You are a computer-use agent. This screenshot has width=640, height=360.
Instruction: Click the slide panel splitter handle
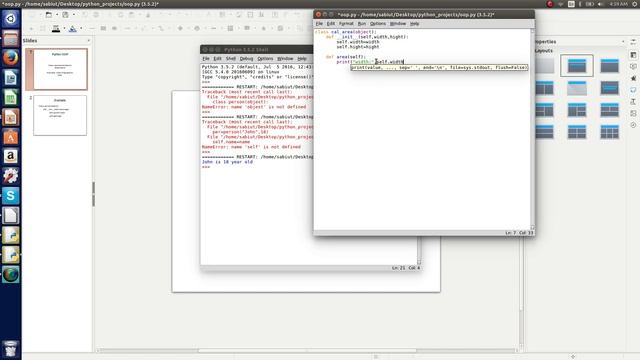(x=93, y=194)
